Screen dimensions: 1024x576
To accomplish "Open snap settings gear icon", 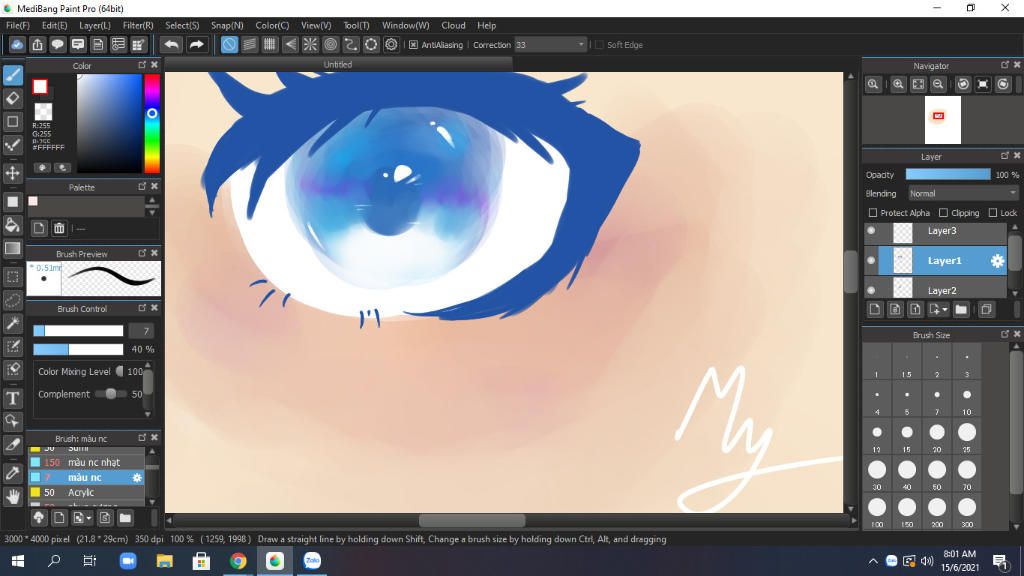I will [391, 44].
